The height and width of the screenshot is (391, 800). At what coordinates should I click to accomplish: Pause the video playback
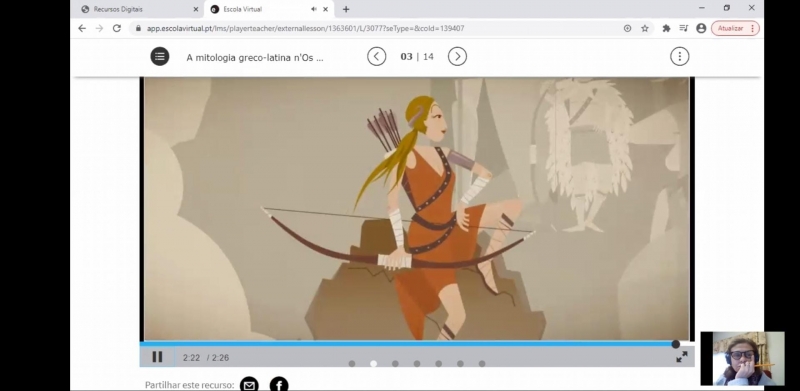[157, 357]
